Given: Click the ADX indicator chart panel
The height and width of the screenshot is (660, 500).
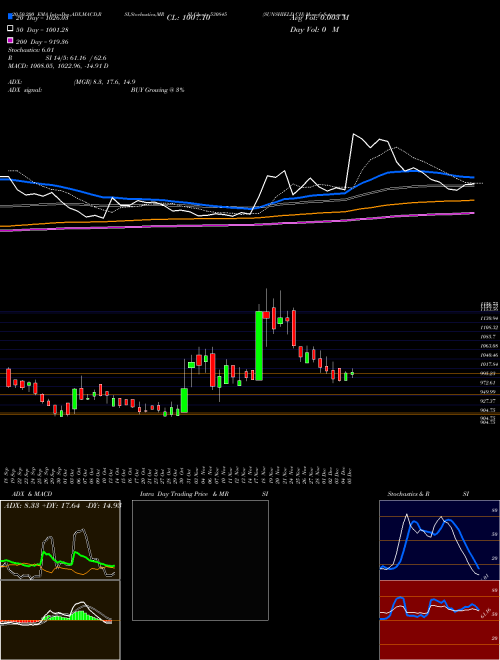Looking at the screenshot, I should [x=60, y=540].
